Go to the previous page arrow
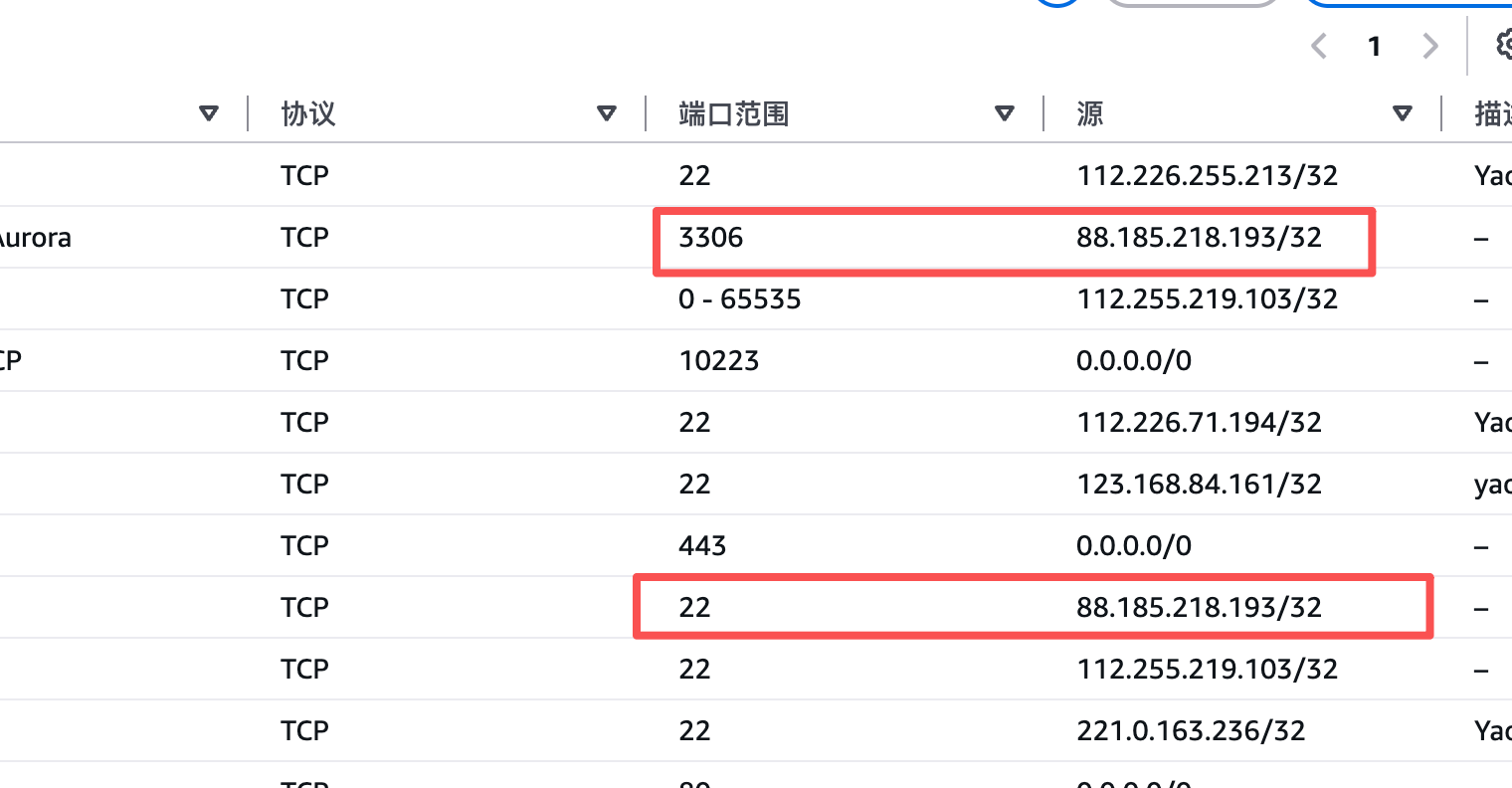Image resolution: width=1512 pixels, height=788 pixels. coord(1319,46)
